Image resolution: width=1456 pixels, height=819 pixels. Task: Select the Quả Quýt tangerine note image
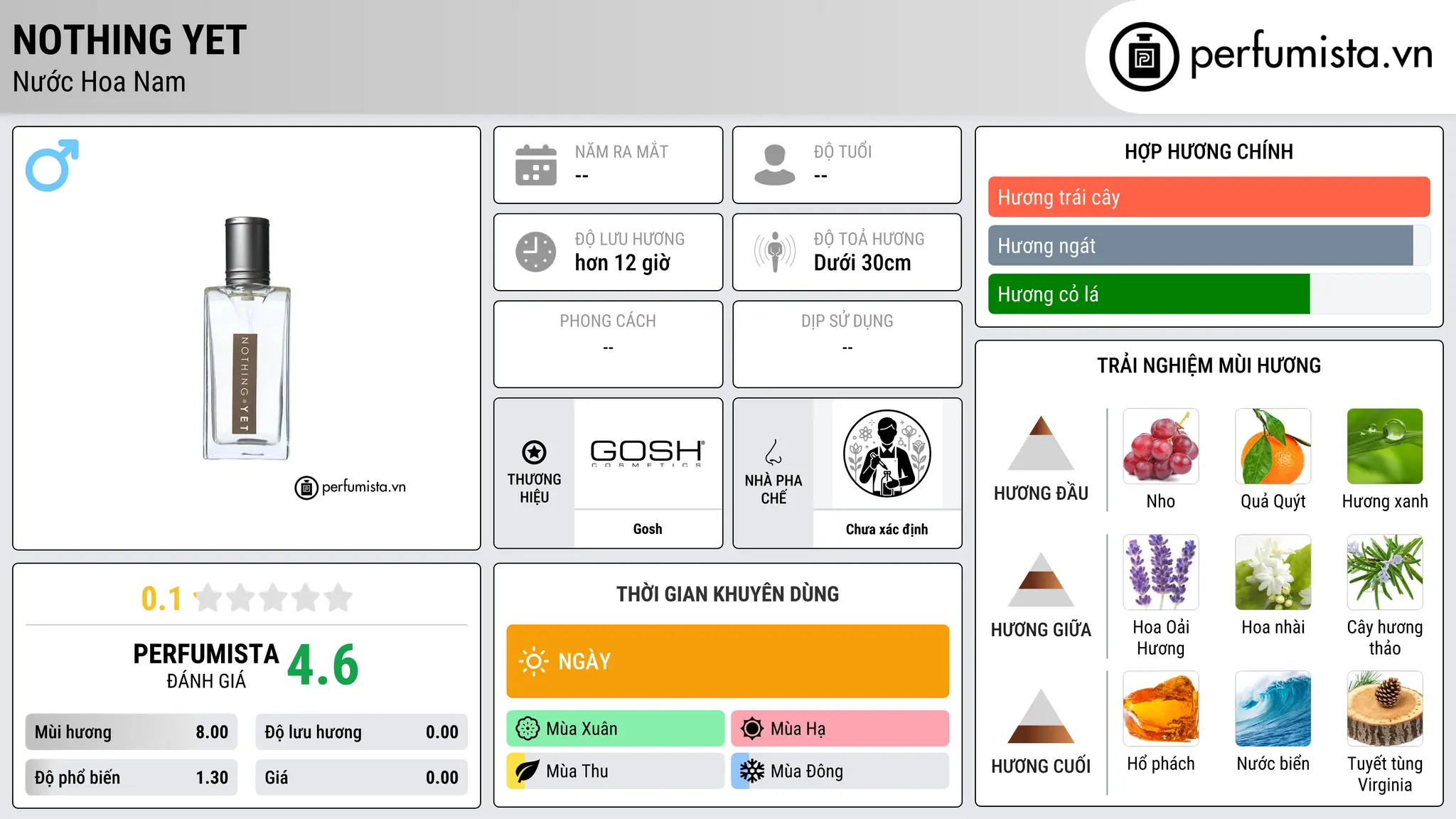click(x=1273, y=446)
